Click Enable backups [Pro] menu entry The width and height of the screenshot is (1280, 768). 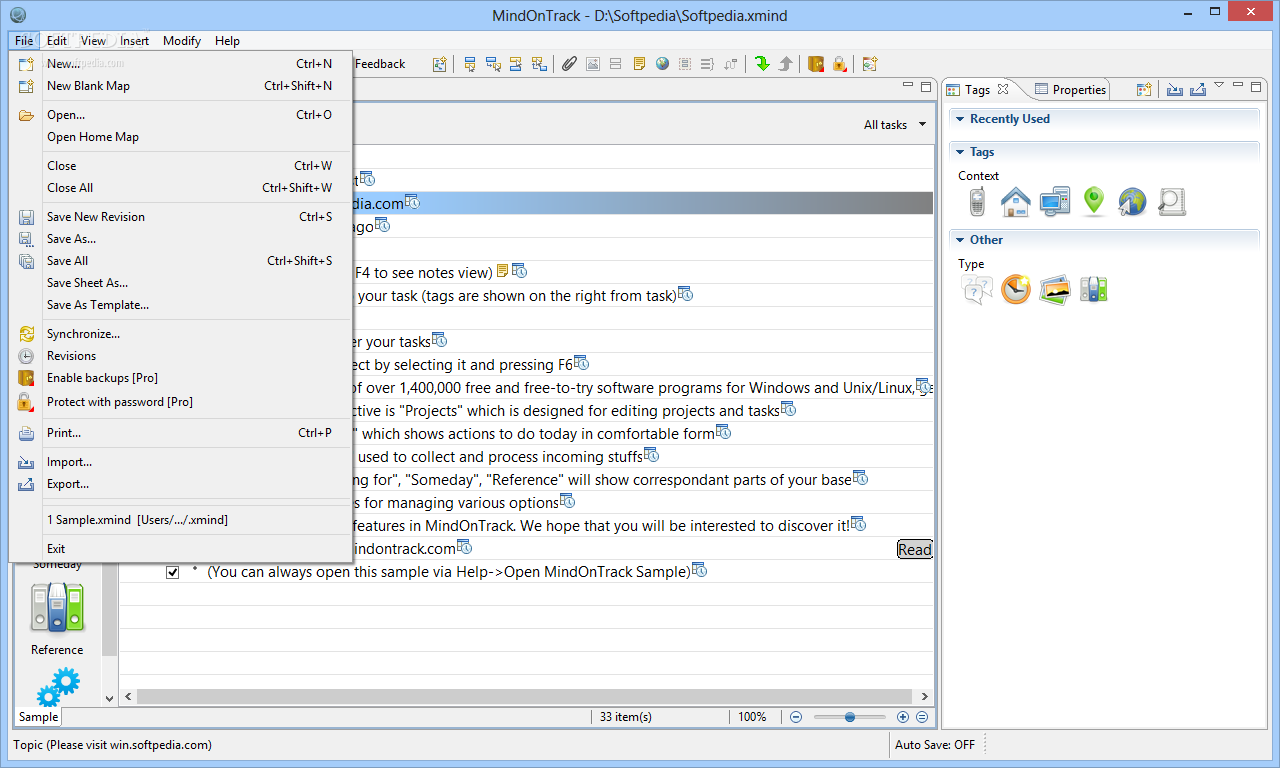181,378
